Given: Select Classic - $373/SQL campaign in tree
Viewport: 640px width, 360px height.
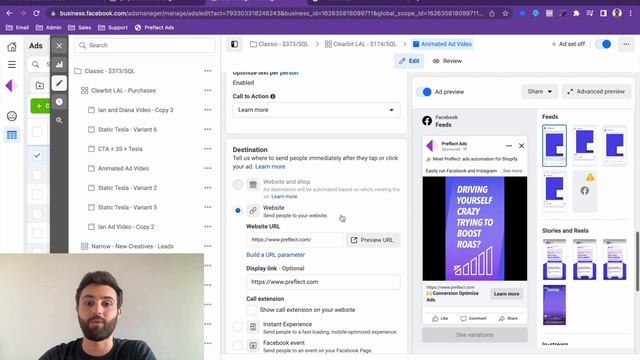Looking at the screenshot, I should click(x=109, y=71).
